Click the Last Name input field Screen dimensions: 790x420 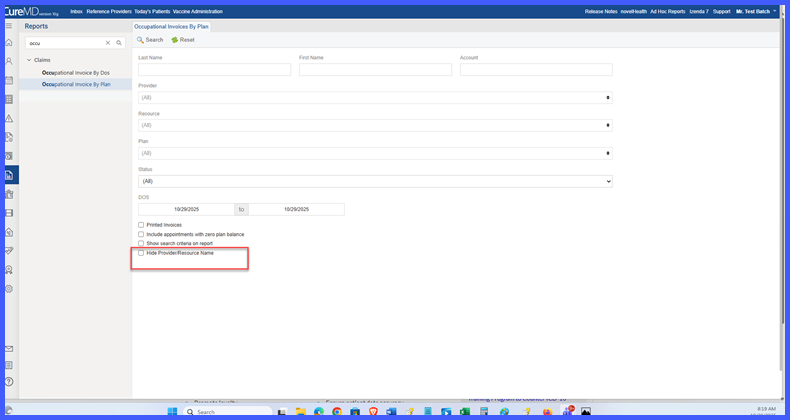pyautogui.click(x=215, y=69)
